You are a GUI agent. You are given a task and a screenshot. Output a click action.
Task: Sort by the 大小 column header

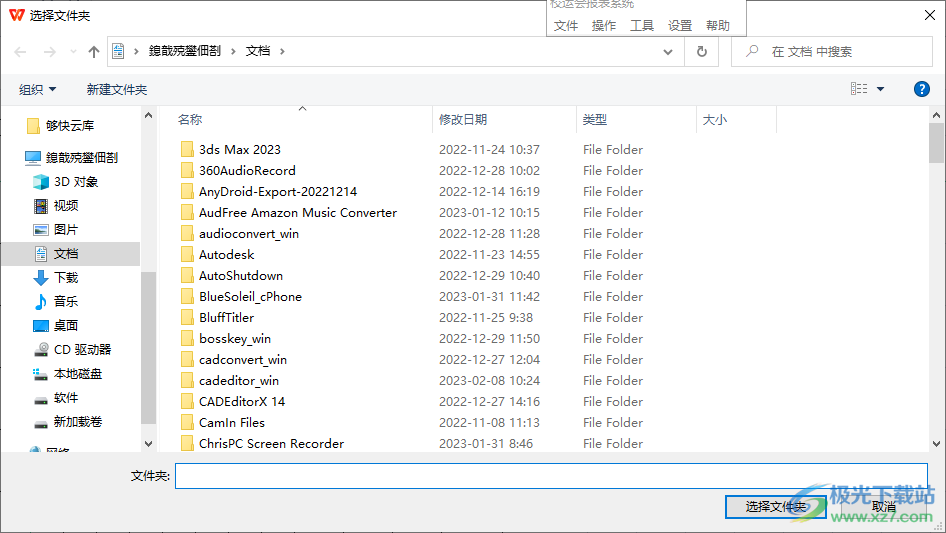pos(715,120)
